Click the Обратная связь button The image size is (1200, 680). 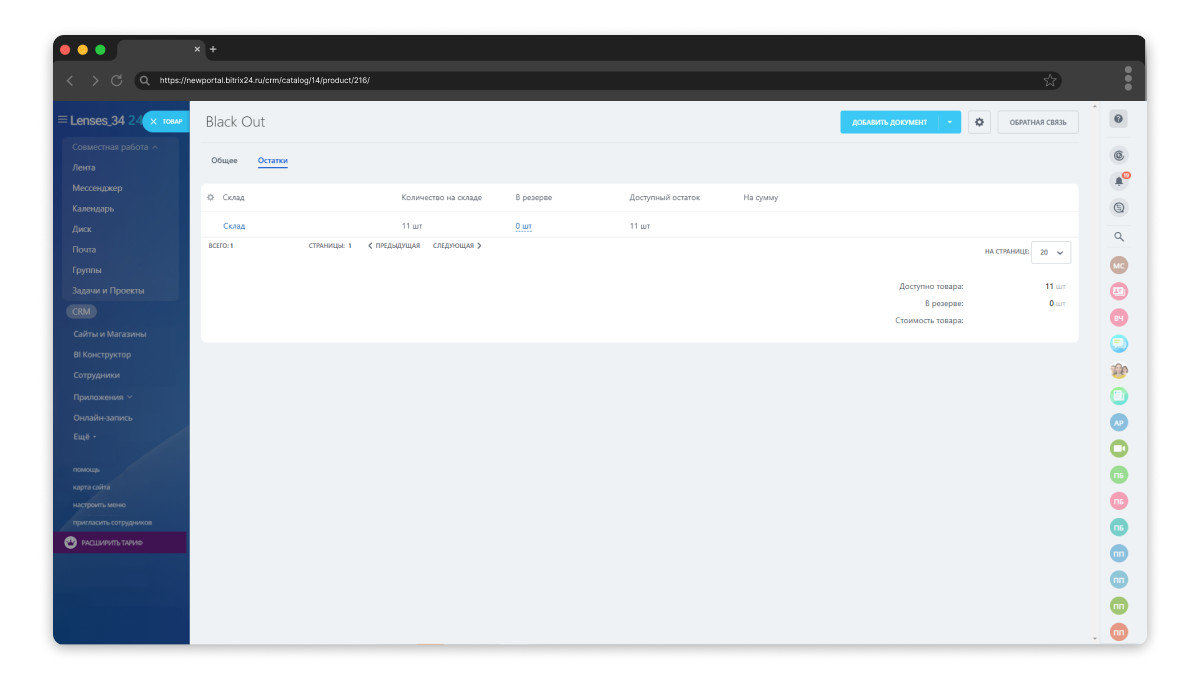(1037, 122)
